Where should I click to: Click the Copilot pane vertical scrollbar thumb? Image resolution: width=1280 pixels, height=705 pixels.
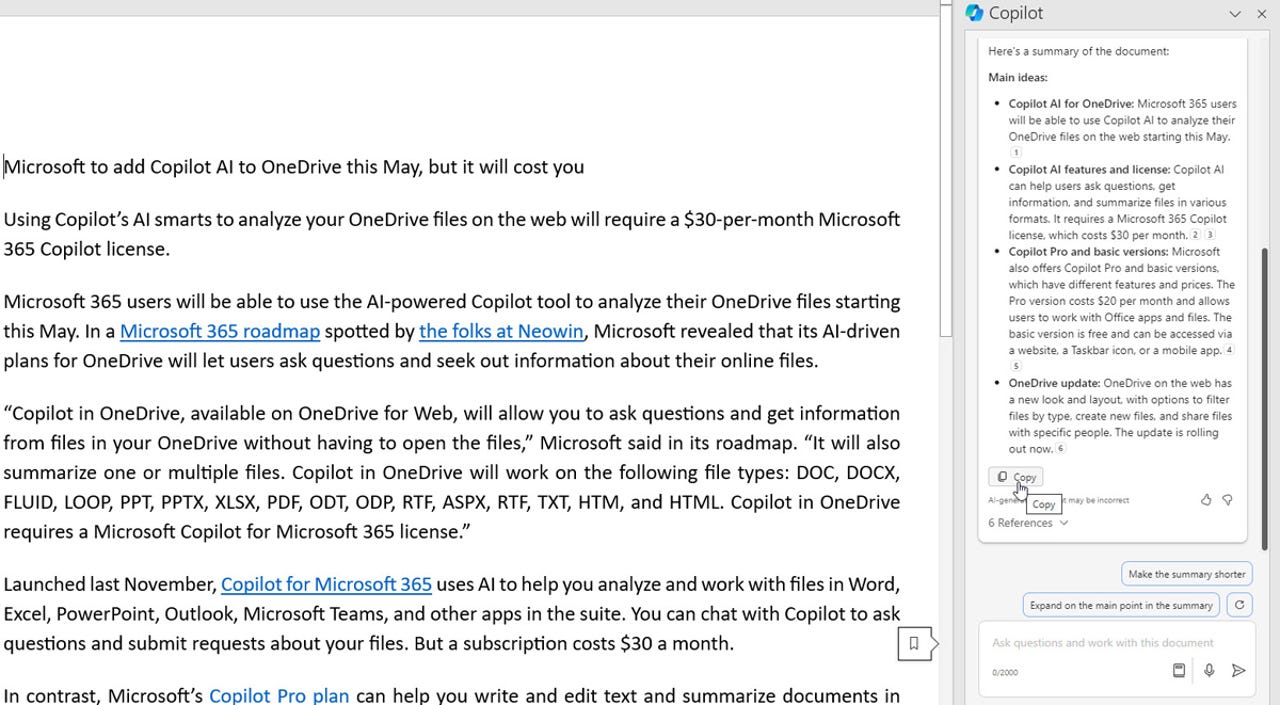pyautogui.click(x=1265, y=400)
